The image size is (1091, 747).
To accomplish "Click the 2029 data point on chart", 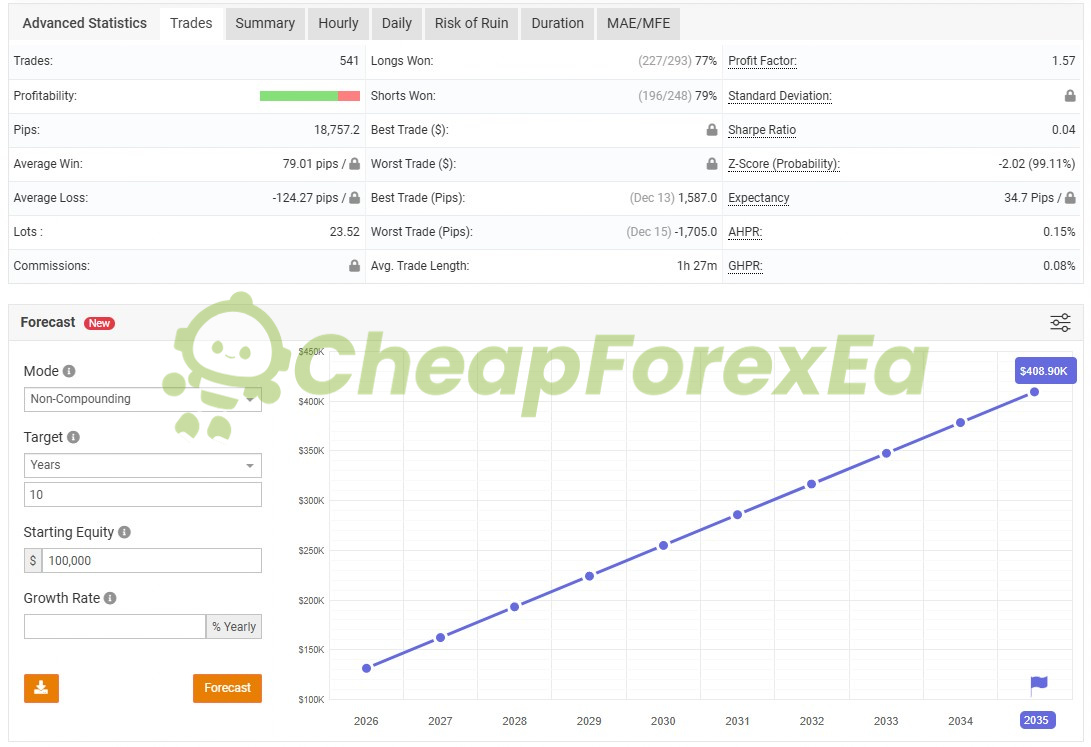I will click(589, 576).
